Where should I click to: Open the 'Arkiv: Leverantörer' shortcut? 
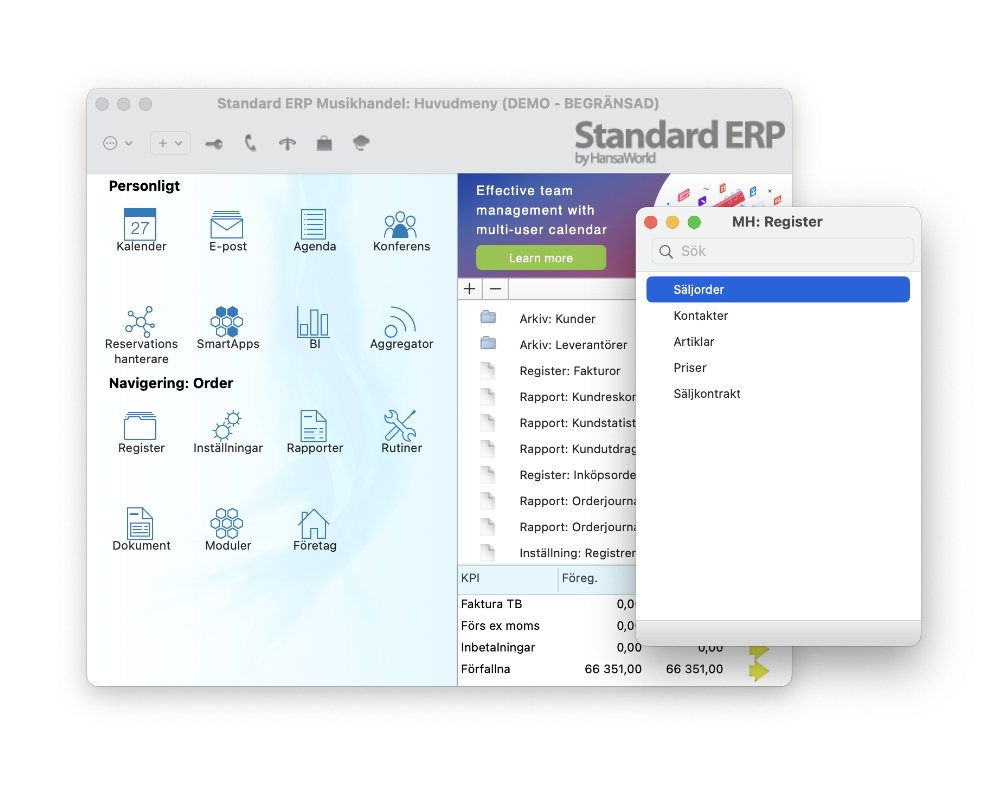pyautogui.click(x=573, y=345)
